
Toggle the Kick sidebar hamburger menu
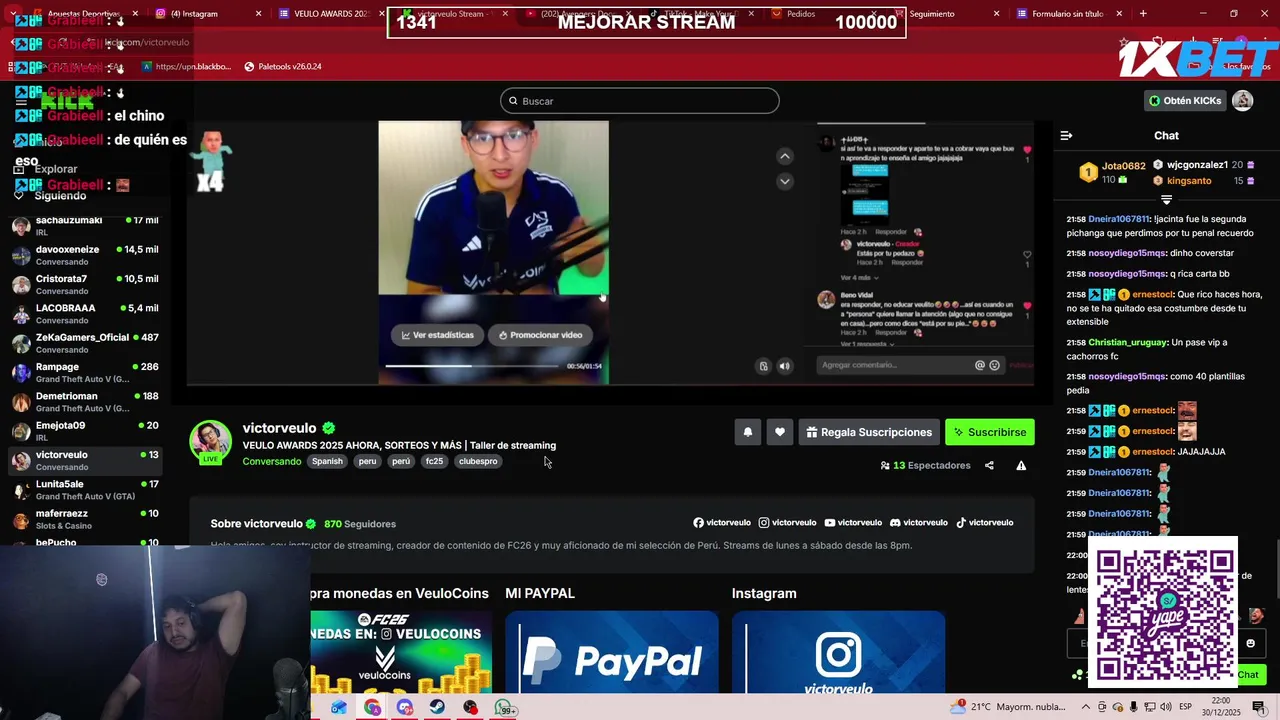point(21,101)
